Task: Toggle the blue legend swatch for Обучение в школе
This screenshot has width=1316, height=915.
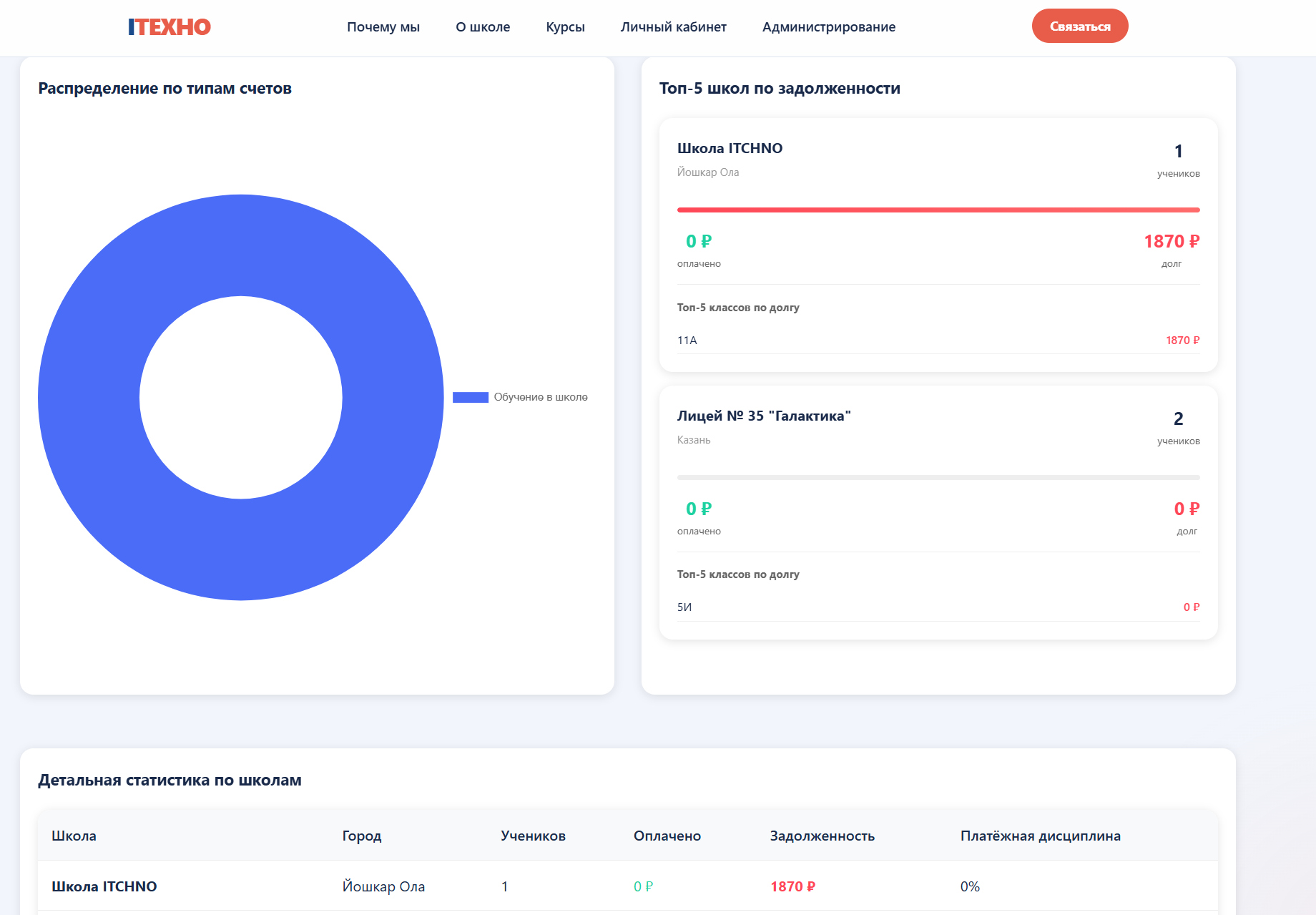Action: (x=471, y=398)
